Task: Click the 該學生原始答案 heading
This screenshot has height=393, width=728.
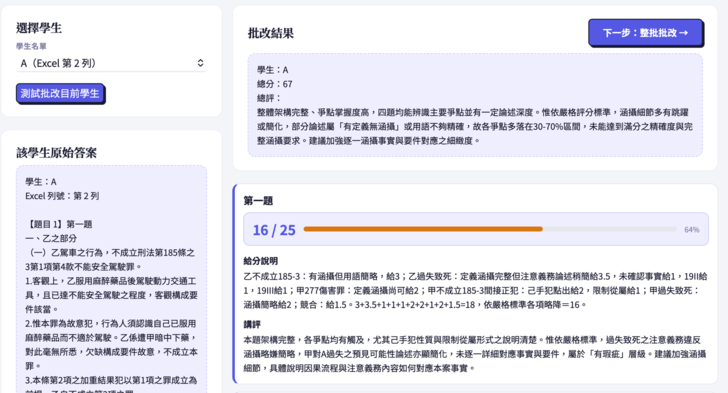Action: [56, 152]
